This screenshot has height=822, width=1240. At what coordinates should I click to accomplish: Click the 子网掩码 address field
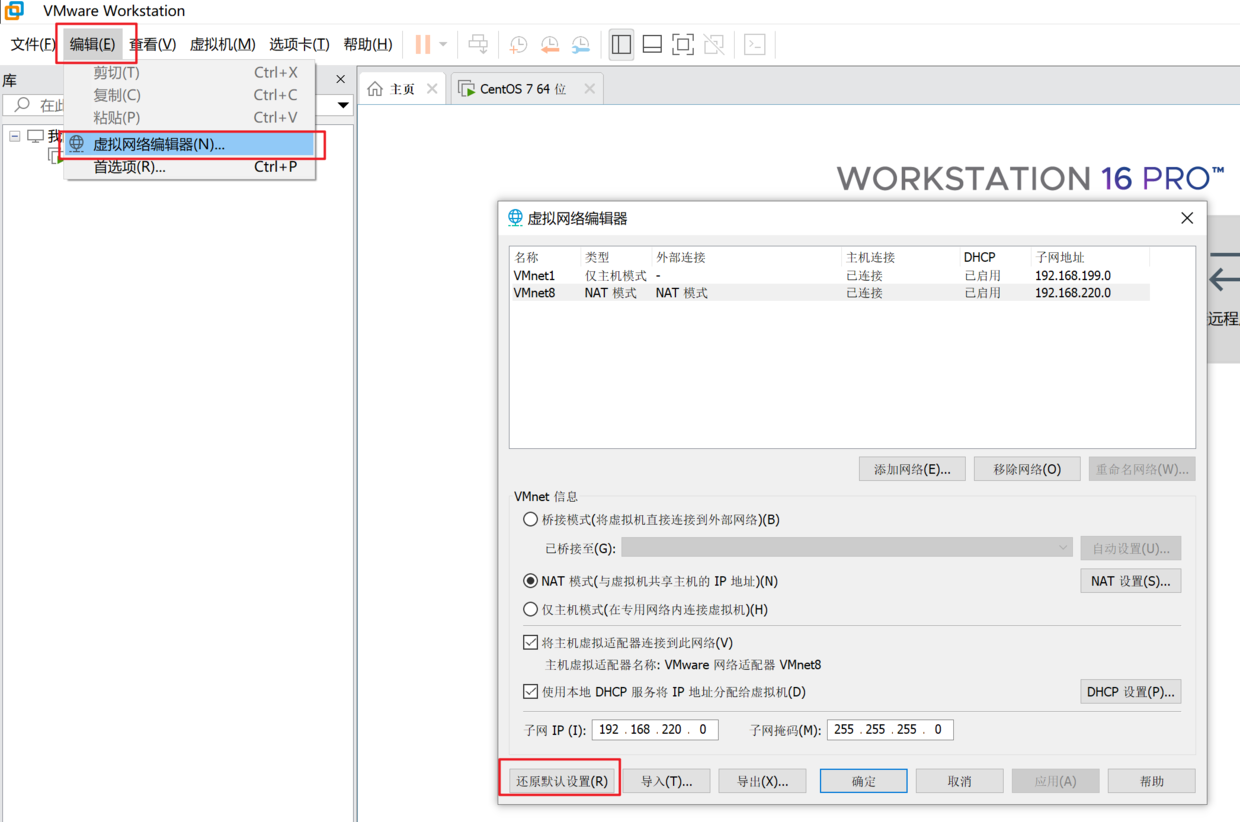[890, 730]
